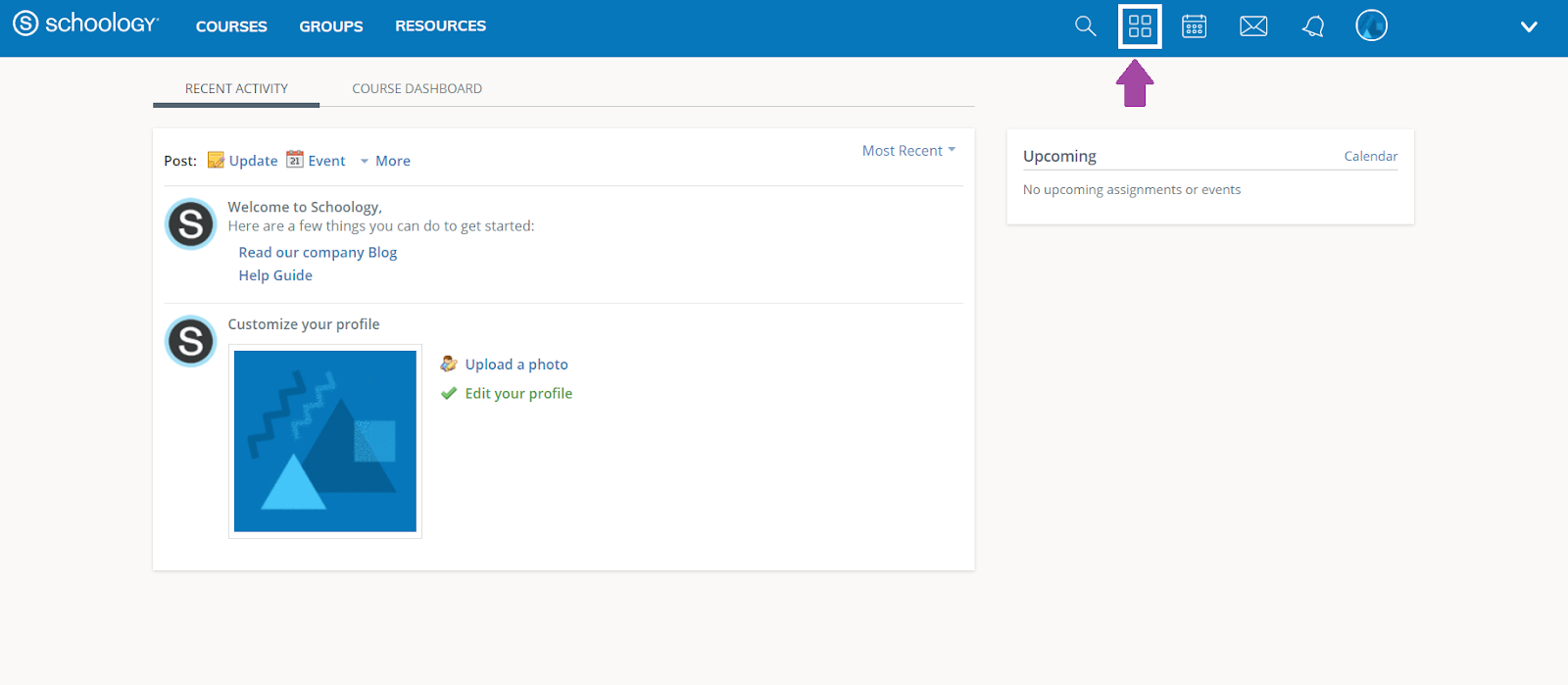Open the search magnifier icon
Image resolution: width=1568 pixels, height=685 pixels.
click(1085, 25)
